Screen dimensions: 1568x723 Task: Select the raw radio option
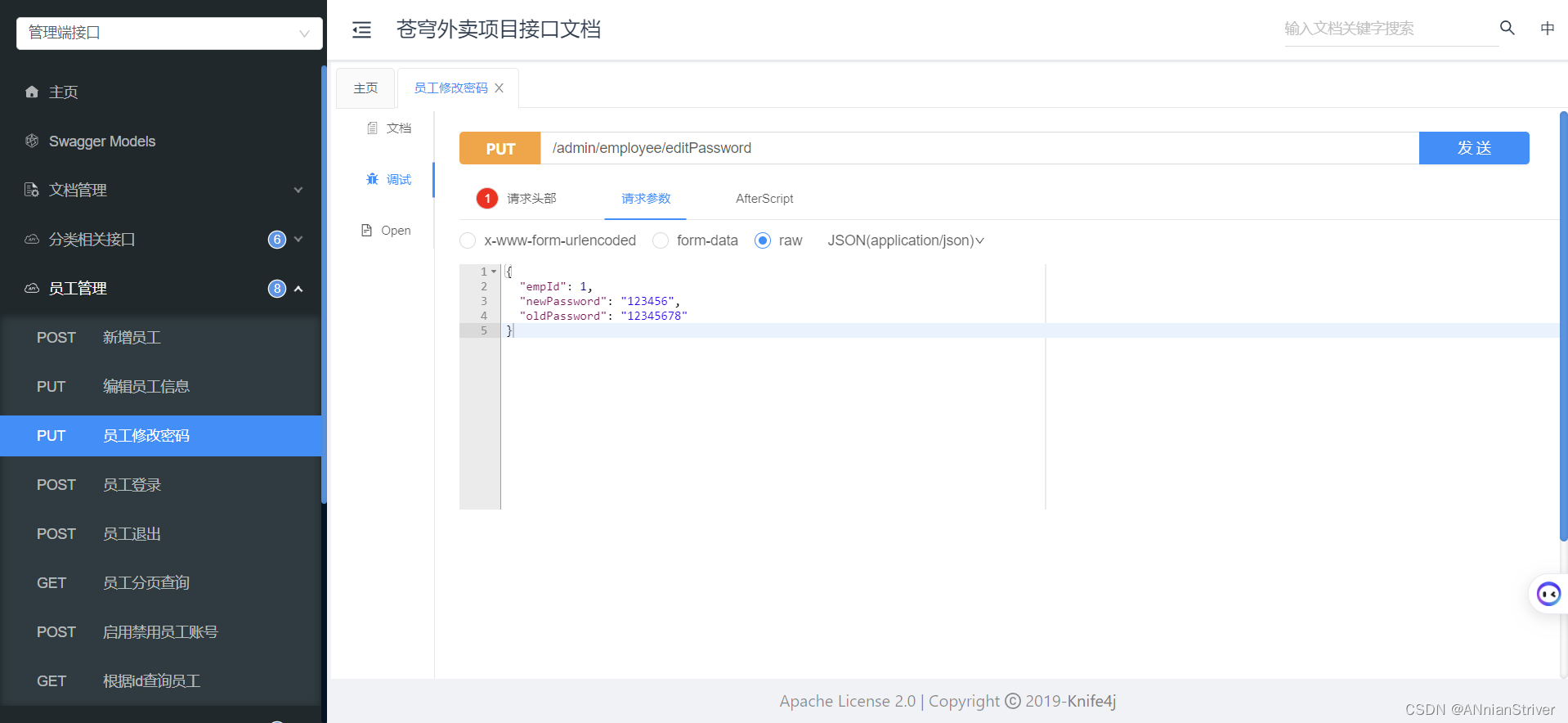(763, 240)
